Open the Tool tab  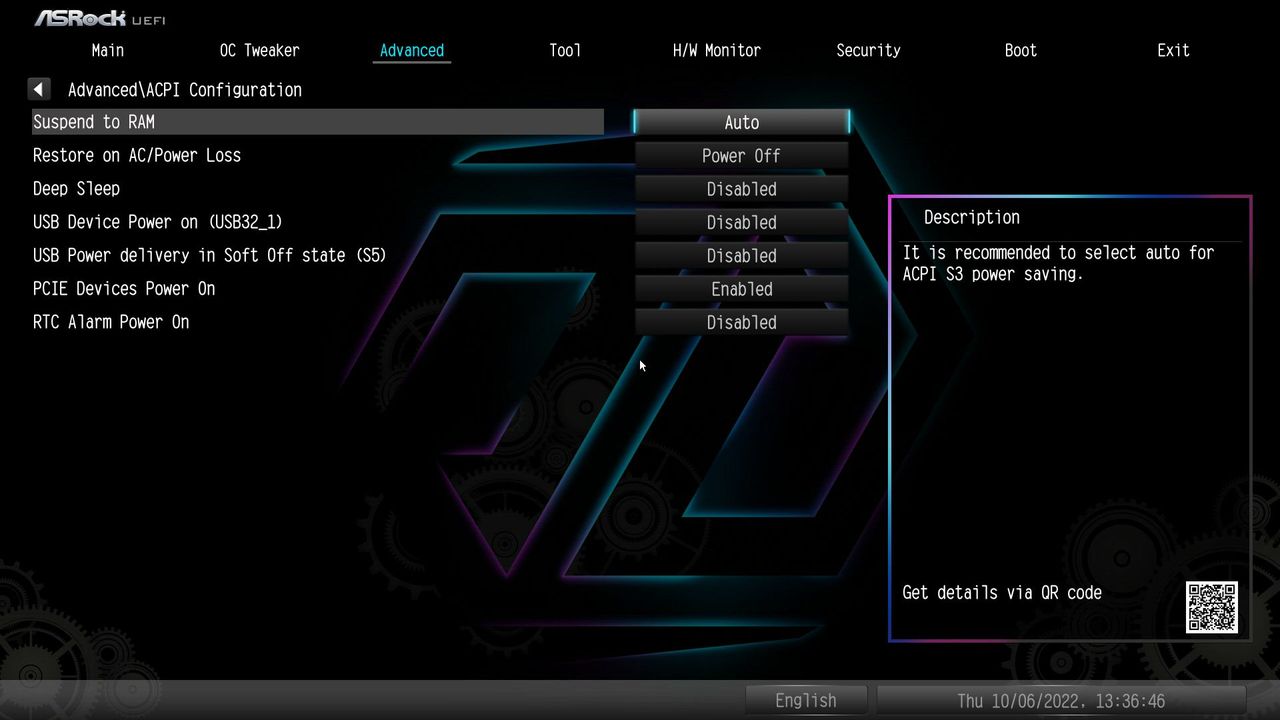pos(565,50)
